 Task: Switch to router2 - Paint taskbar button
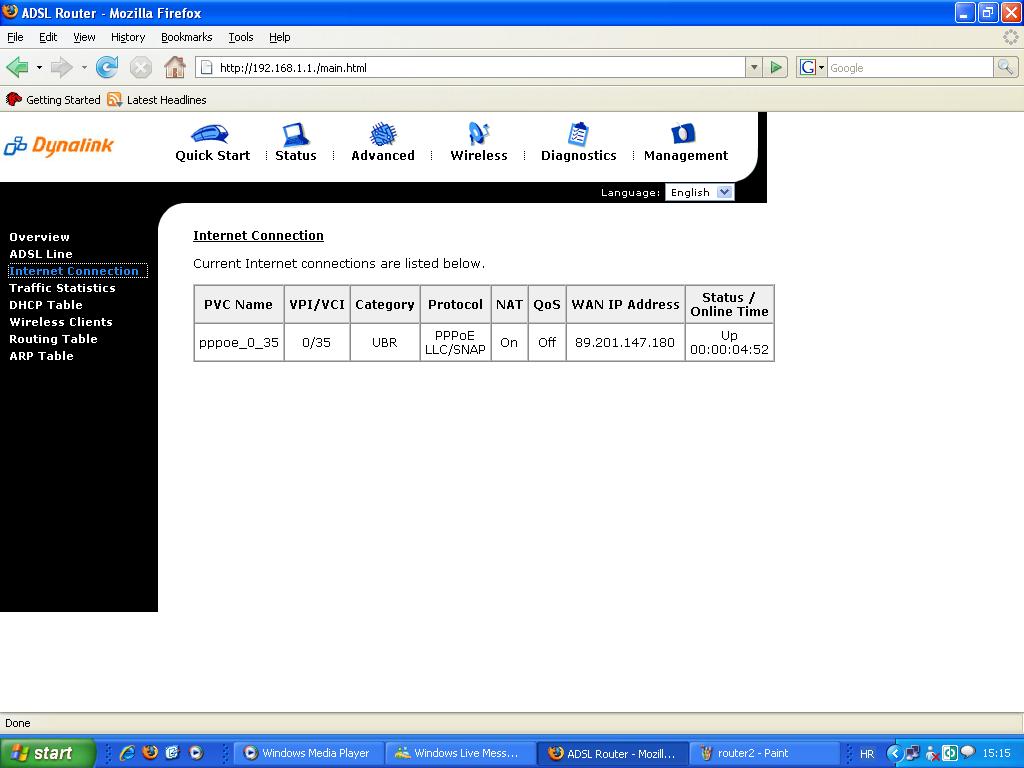765,753
